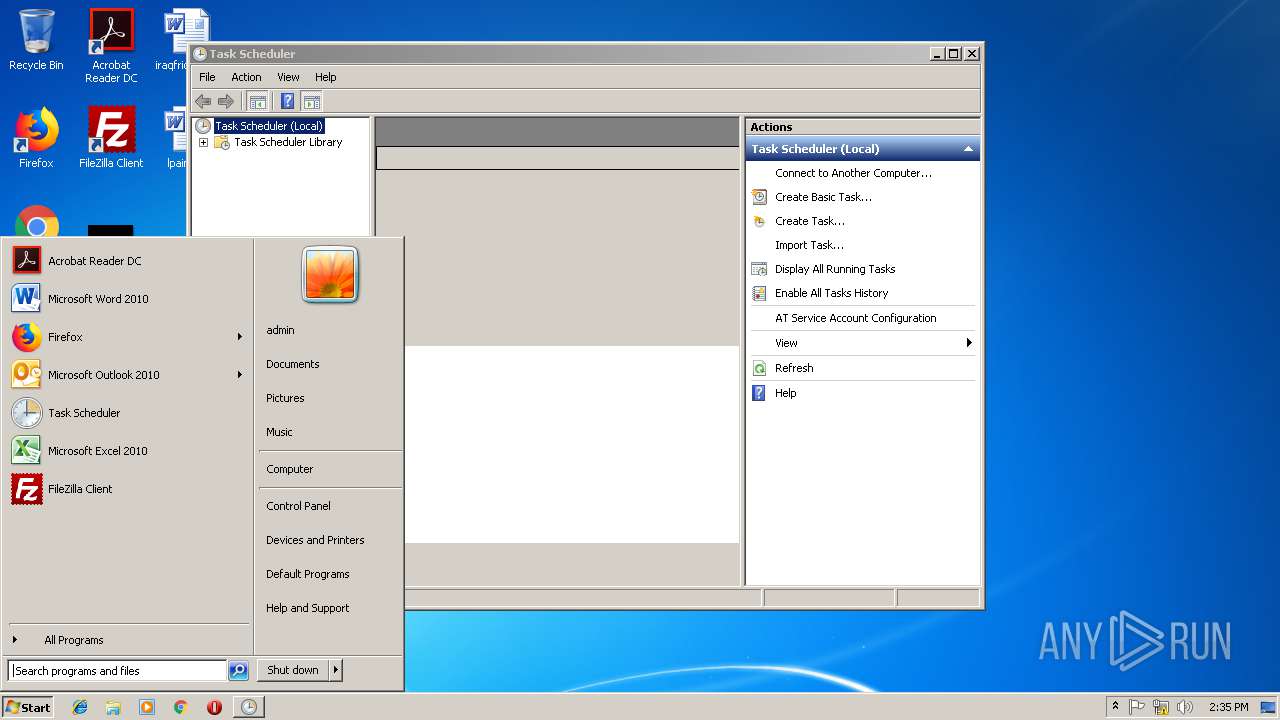Toggle the Show/Hide Action Pane toolbar icon
The width and height of the screenshot is (1280, 720).
click(x=312, y=101)
